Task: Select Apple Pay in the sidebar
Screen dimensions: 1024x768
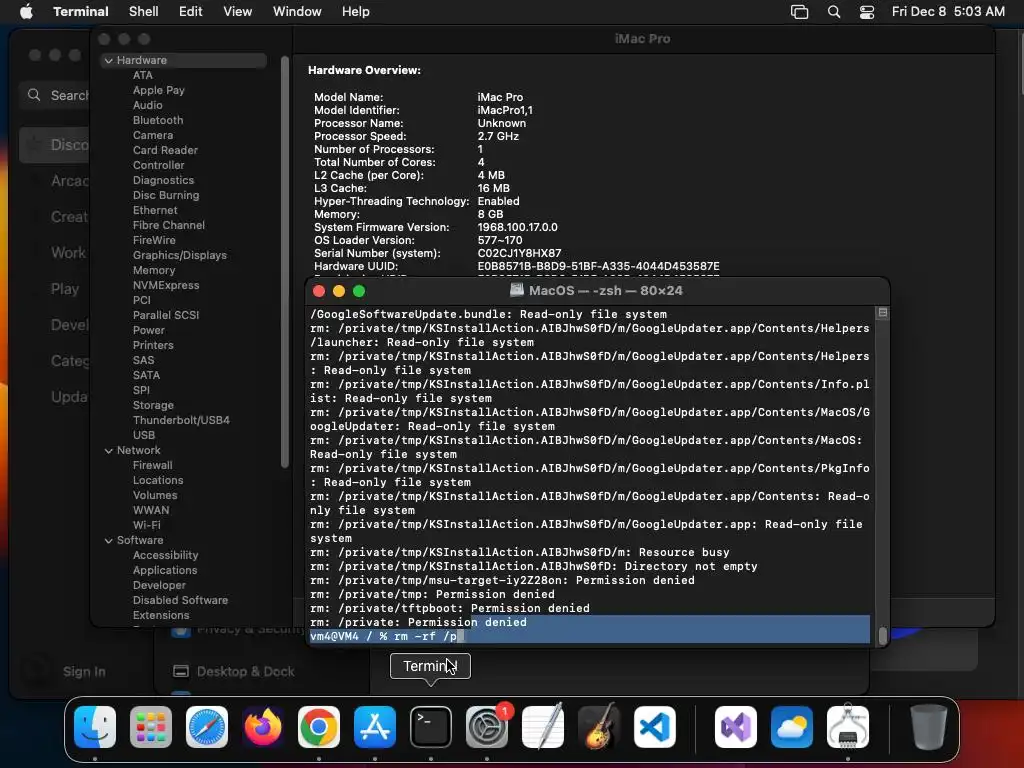Action: tap(159, 90)
